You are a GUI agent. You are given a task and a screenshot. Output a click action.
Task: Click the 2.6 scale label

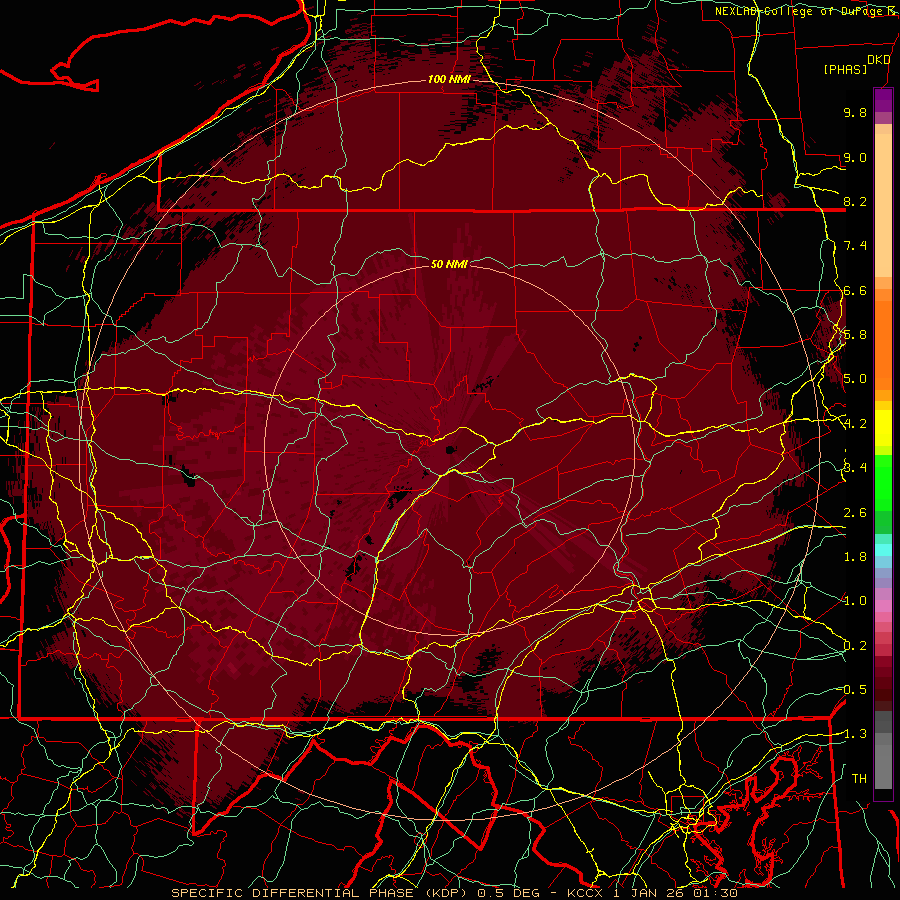coord(855,512)
